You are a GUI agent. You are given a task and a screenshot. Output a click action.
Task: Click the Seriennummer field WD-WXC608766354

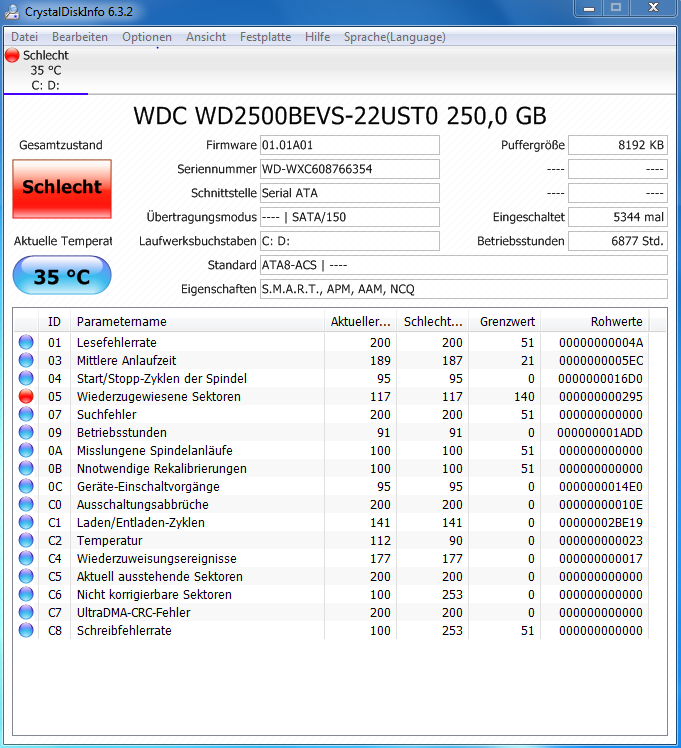(x=350, y=169)
